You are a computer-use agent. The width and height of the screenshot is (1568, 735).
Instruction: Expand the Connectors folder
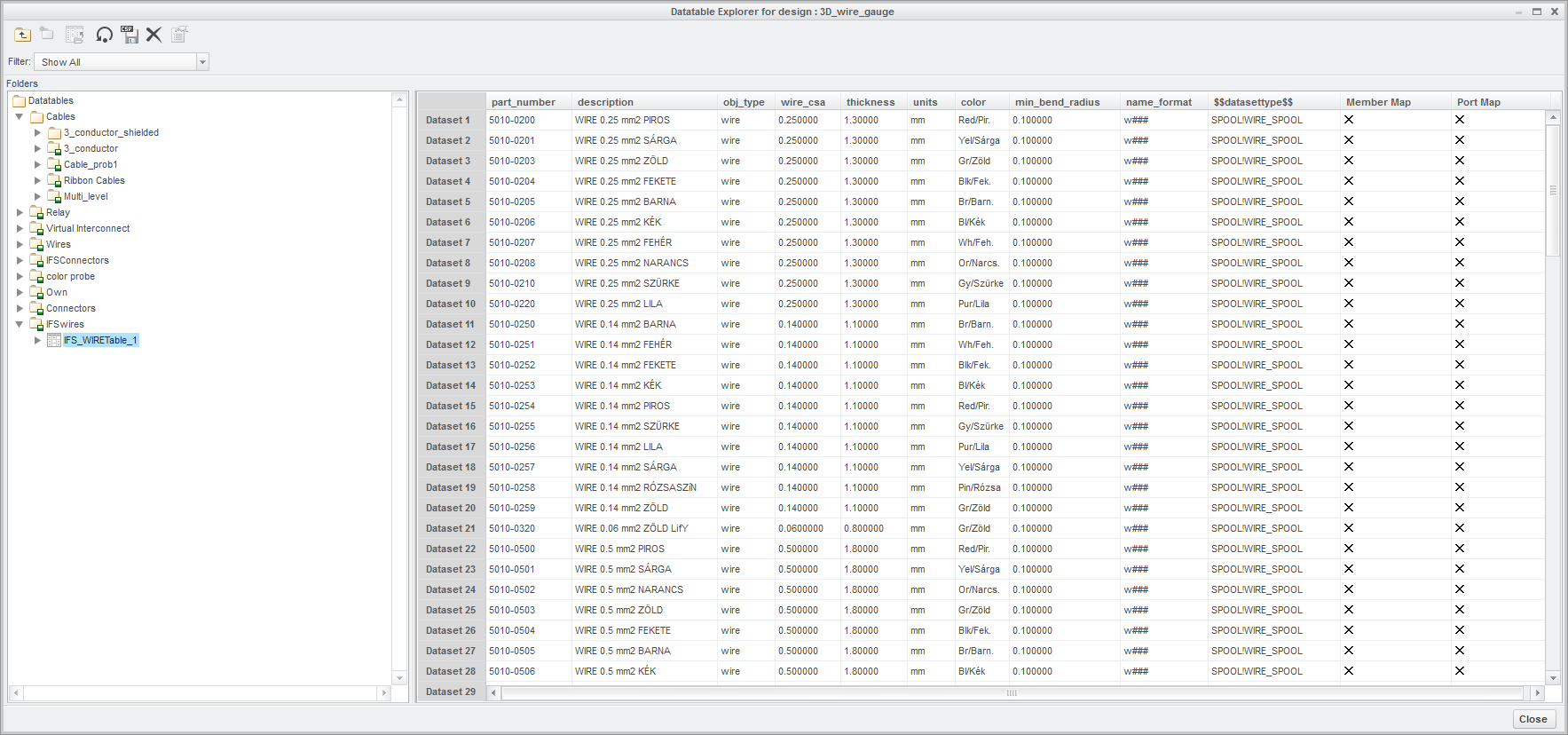pyautogui.click(x=20, y=308)
